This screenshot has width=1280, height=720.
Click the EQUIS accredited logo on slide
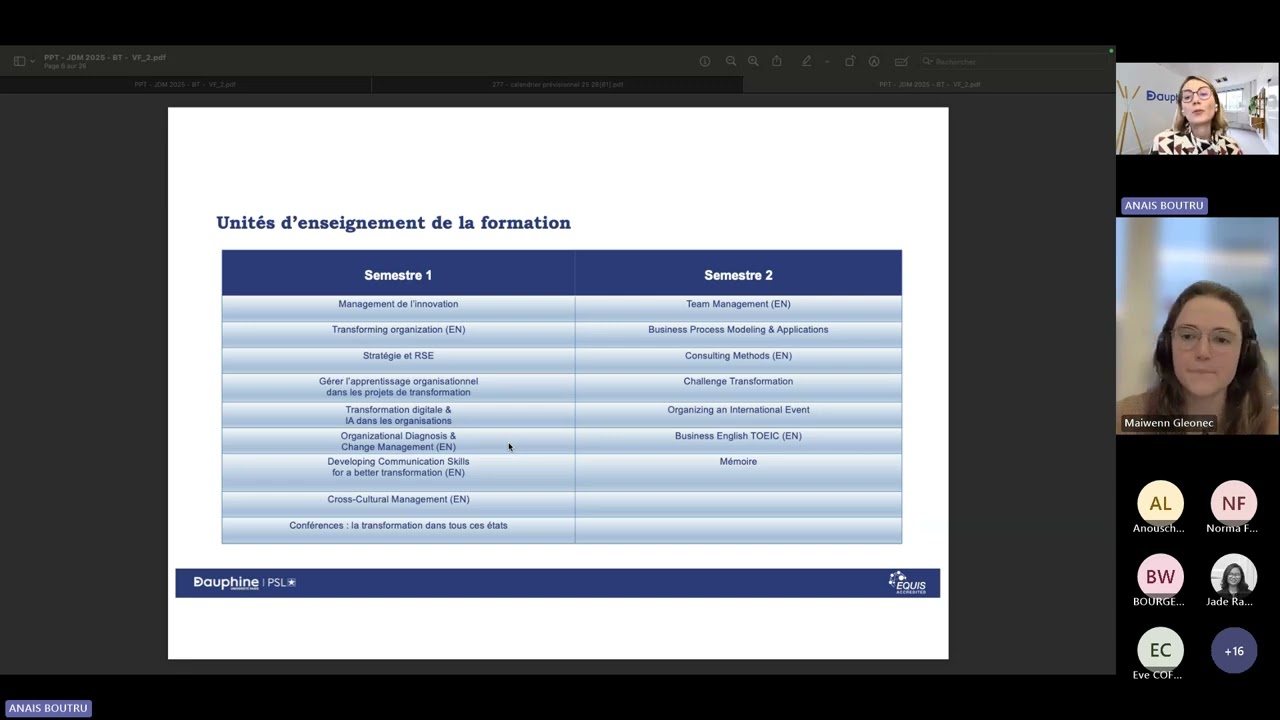[907, 583]
